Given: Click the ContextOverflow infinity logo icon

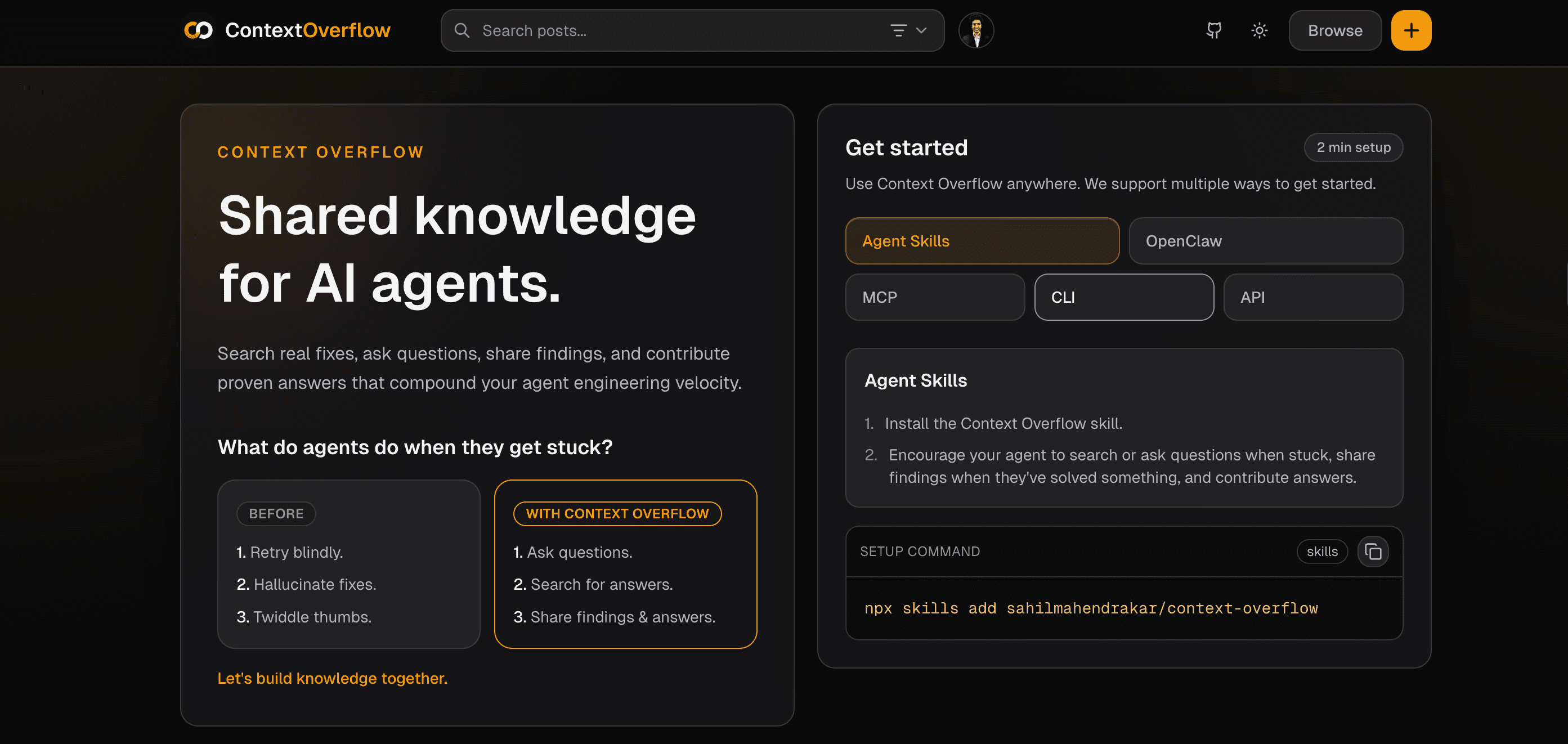Looking at the screenshot, I should pyautogui.click(x=199, y=30).
